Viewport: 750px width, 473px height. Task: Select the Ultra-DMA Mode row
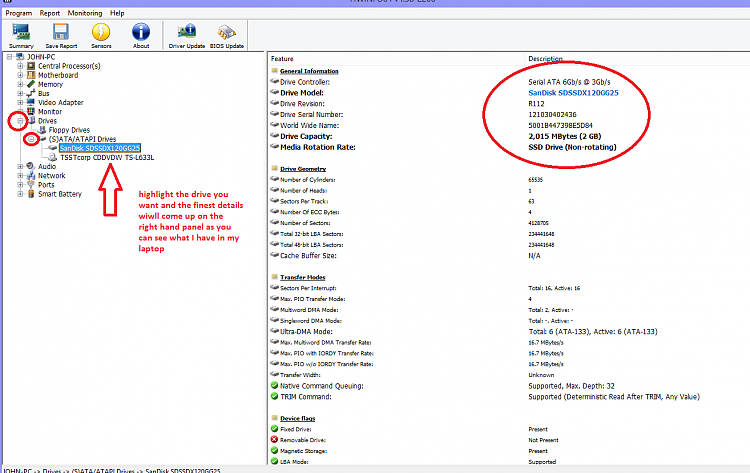(508, 331)
